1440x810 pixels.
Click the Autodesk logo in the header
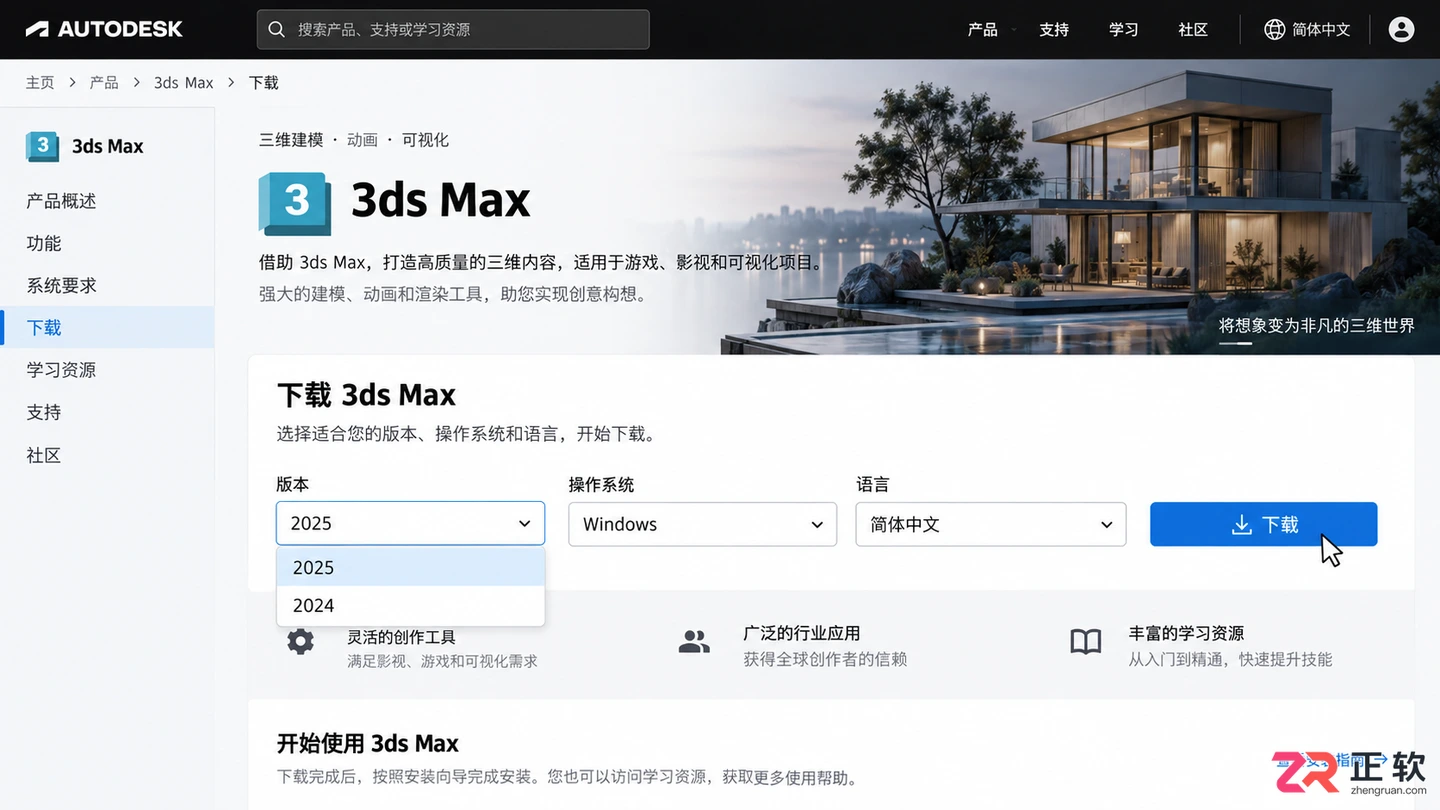(104, 29)
